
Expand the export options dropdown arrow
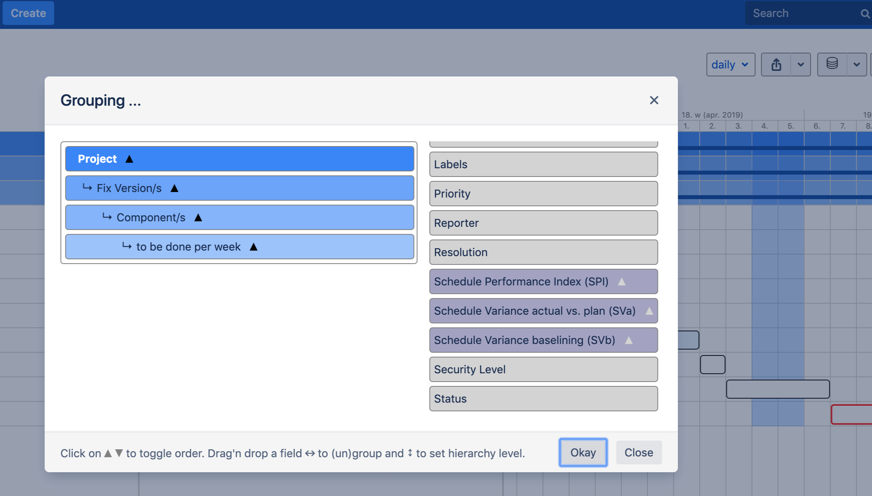click(801, 65)
